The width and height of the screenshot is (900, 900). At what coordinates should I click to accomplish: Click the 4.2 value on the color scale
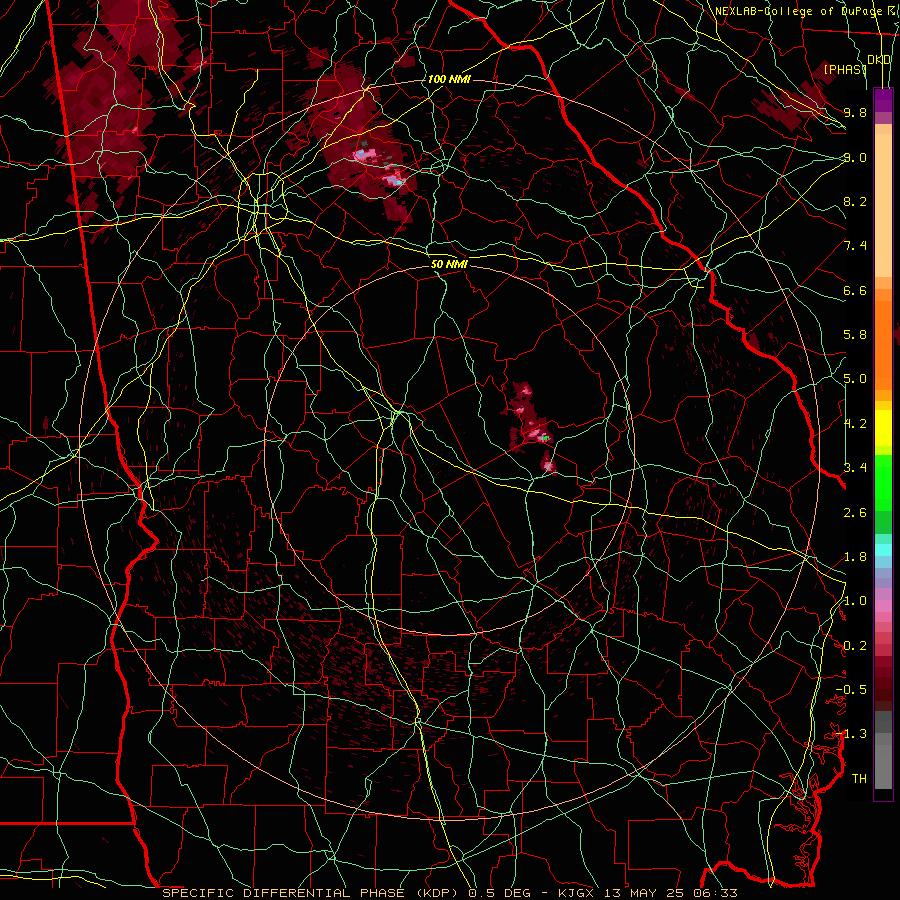[x=855, y=424]
